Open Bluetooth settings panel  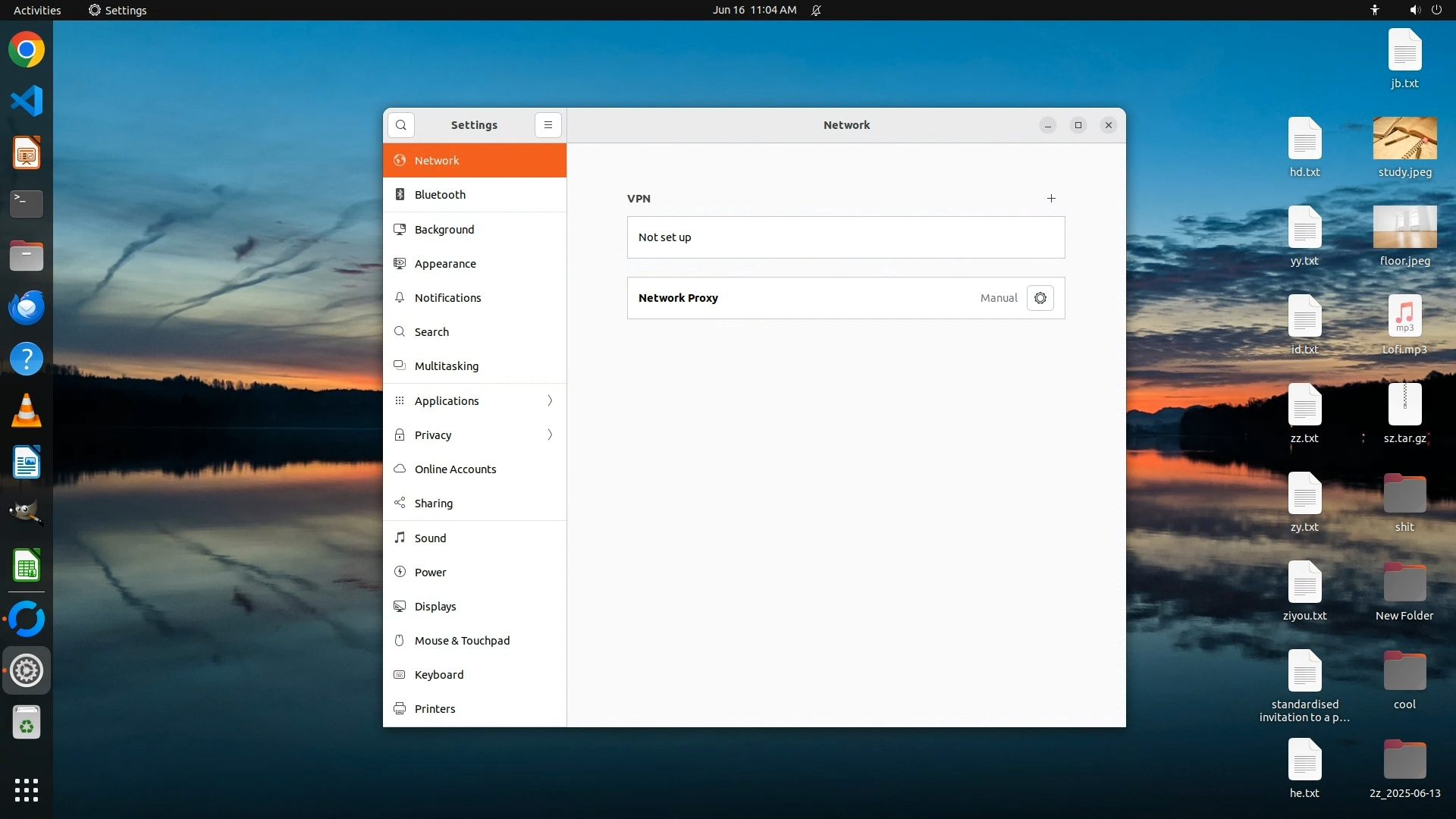440,195
